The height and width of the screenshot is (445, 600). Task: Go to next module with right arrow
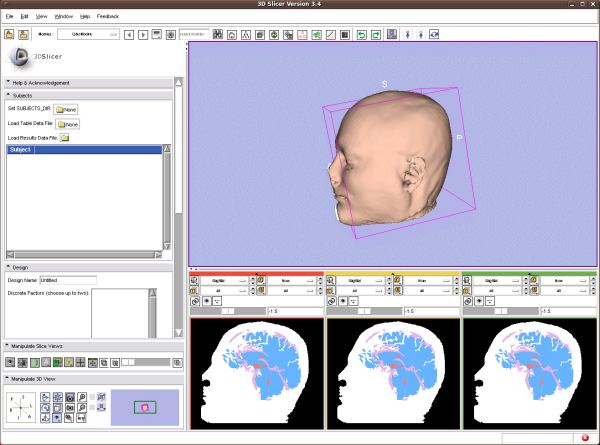(143, 35)
